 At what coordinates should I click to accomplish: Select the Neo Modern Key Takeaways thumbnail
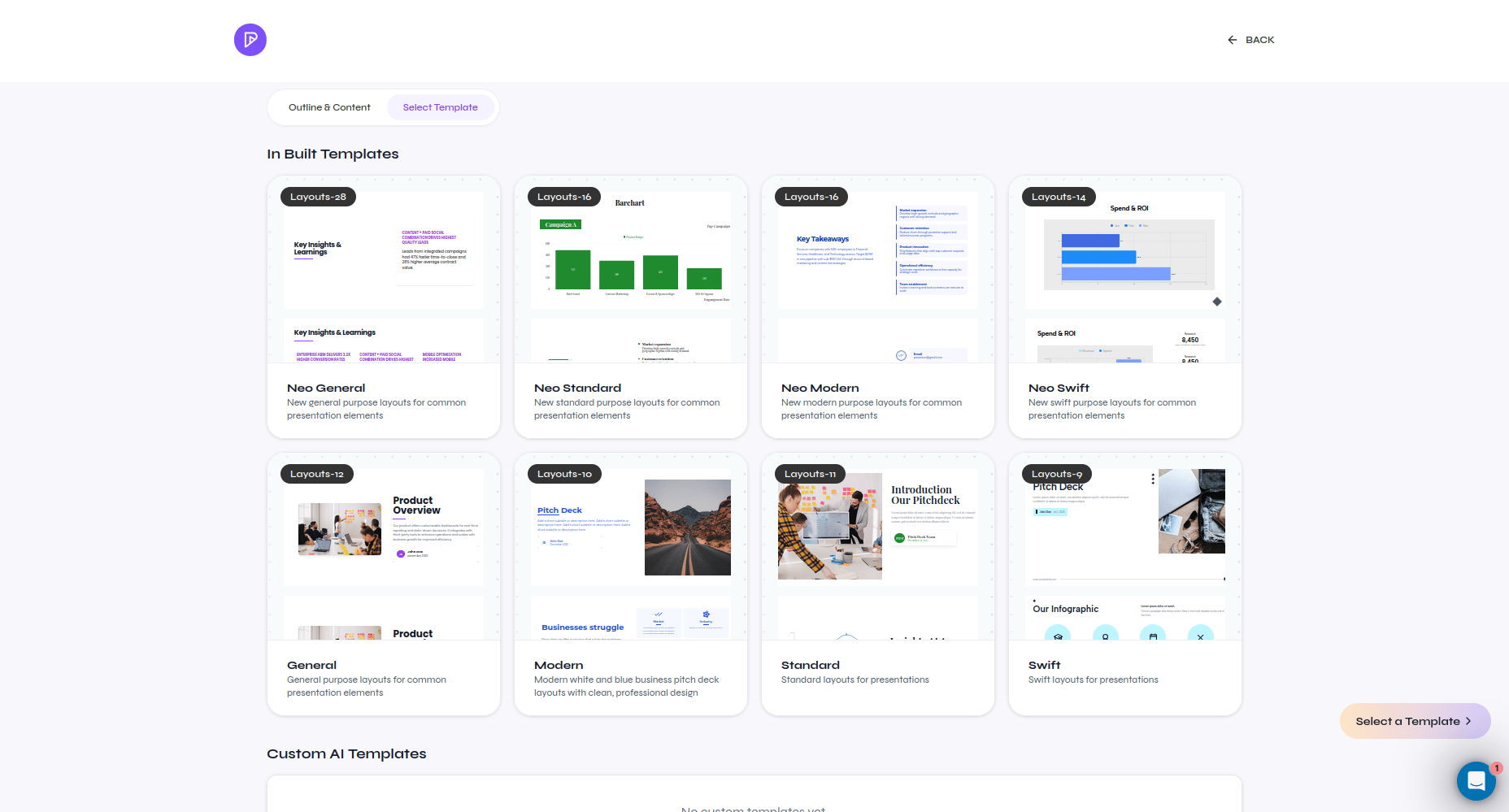tap(878, 250)
